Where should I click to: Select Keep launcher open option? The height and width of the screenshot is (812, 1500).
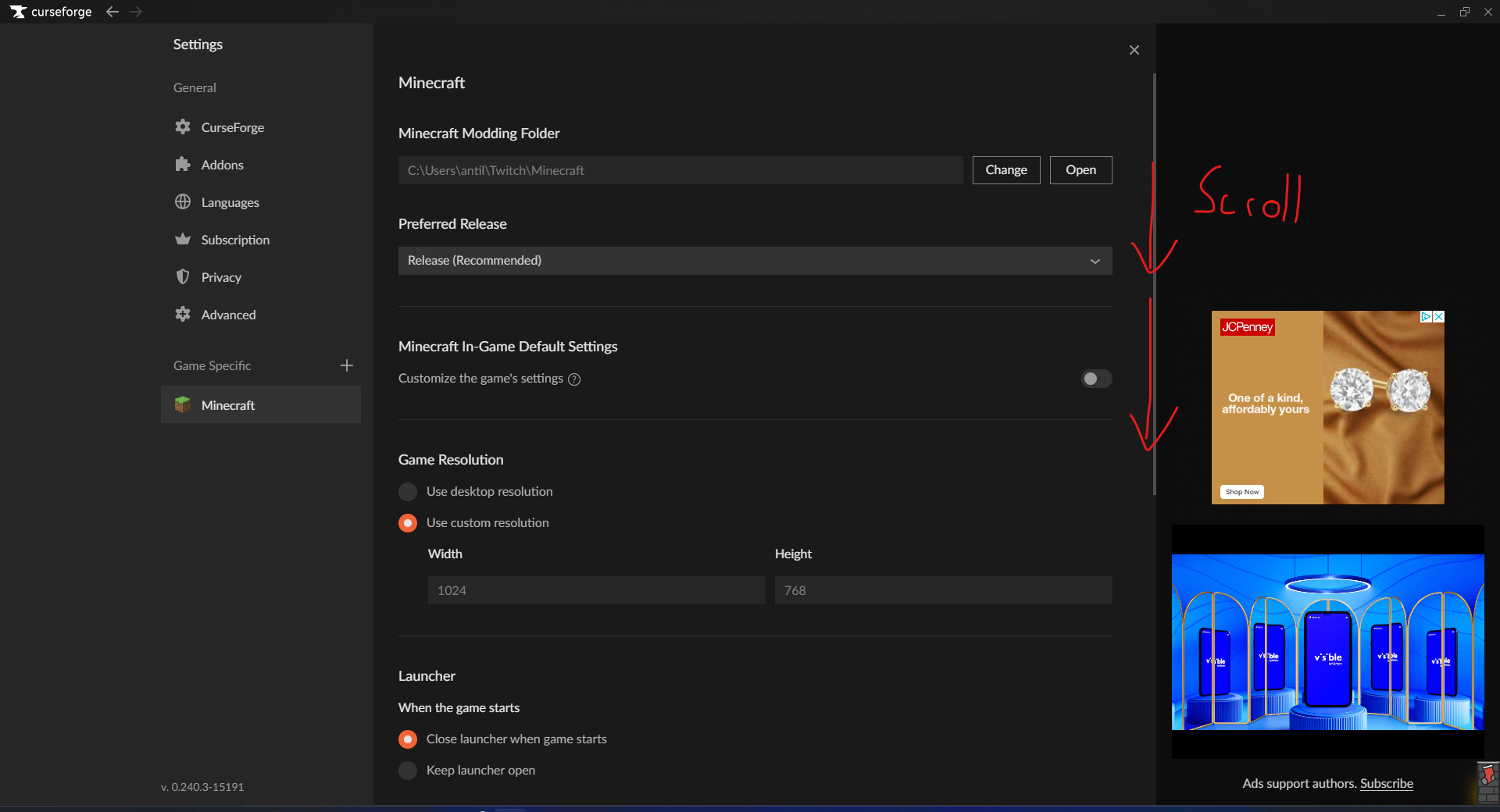point(408,771)
